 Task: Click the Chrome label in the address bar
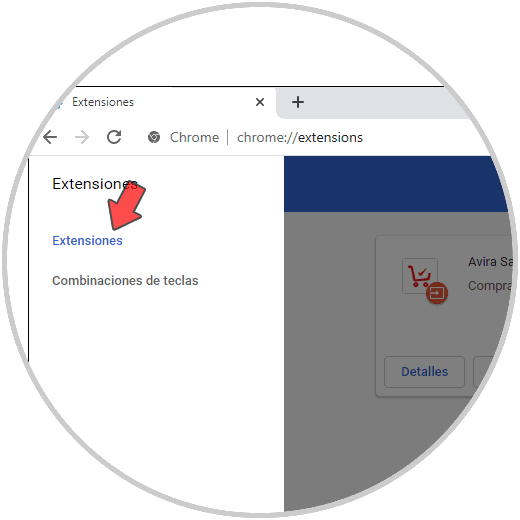pos(194,137)
